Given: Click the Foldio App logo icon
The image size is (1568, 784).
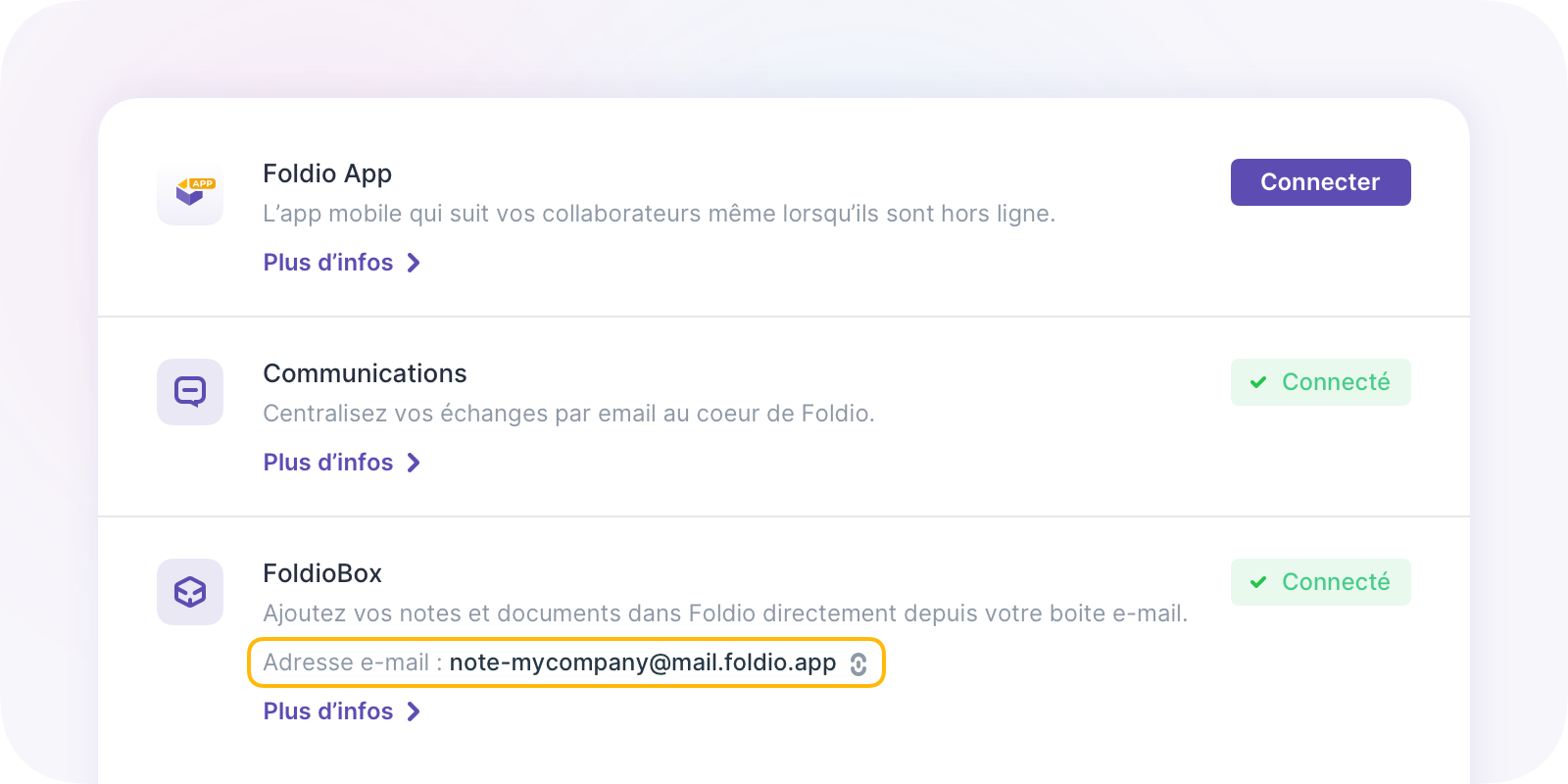Looking at the screenshot, I should [190, 192].
